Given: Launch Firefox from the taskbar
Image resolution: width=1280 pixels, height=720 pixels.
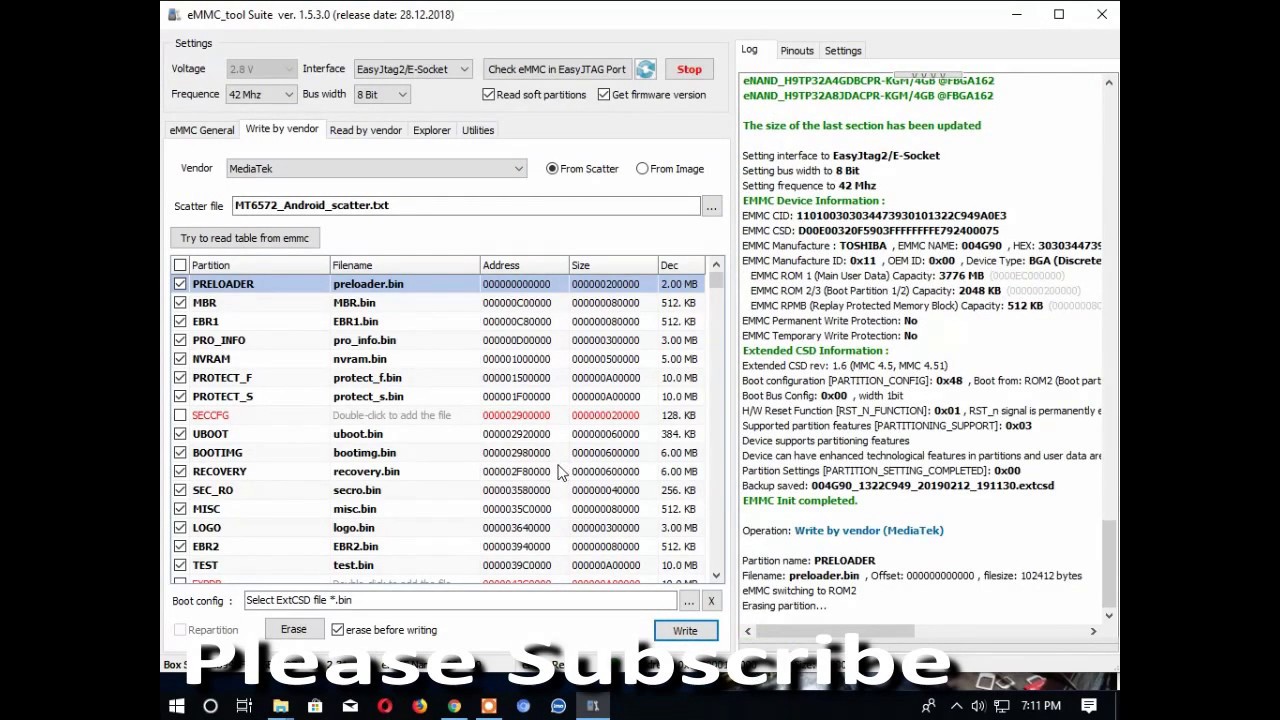Looking at the screenshot, I should pyautogui.click(x=420, y=706).
